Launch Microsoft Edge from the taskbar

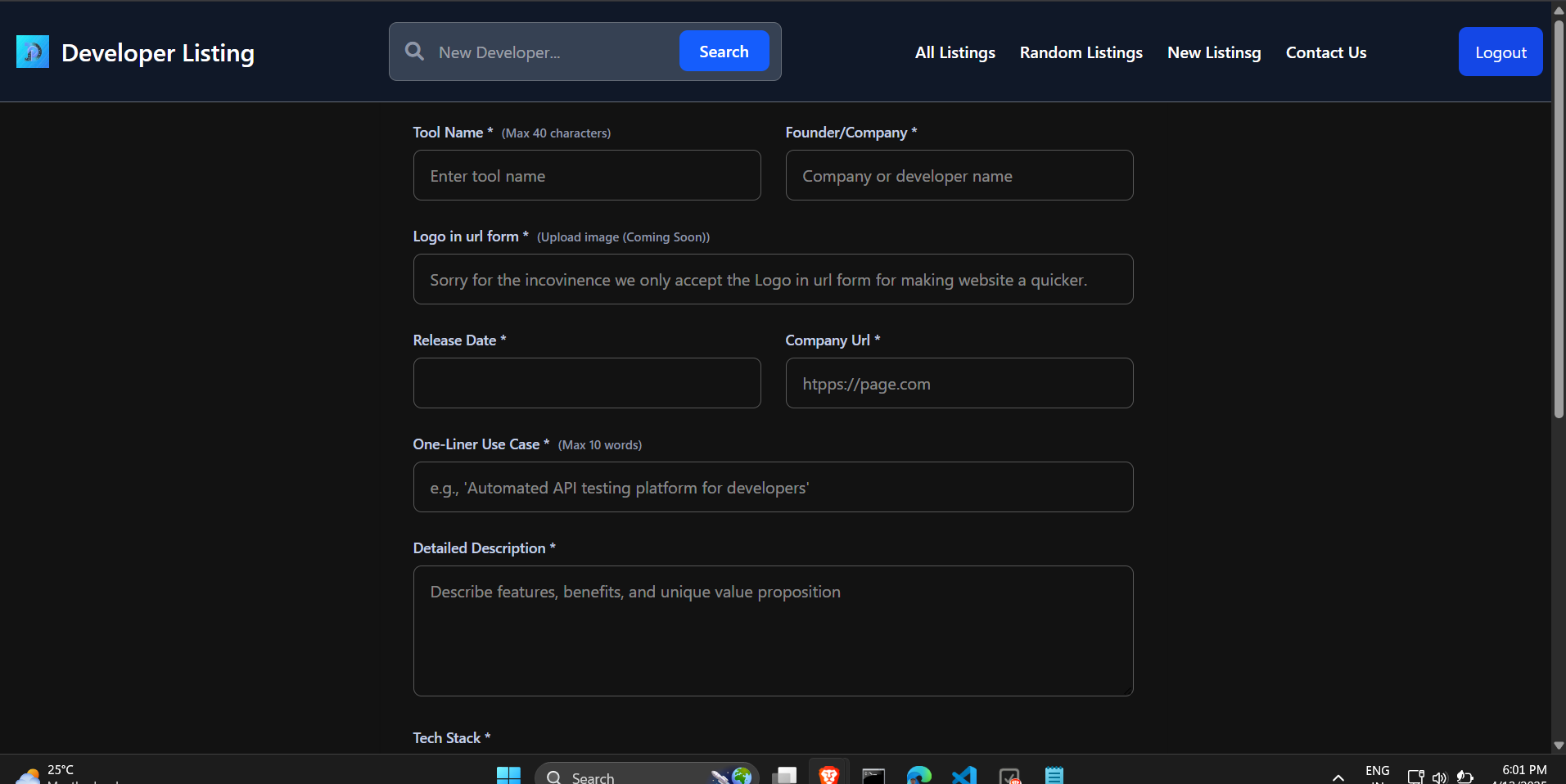918,776
